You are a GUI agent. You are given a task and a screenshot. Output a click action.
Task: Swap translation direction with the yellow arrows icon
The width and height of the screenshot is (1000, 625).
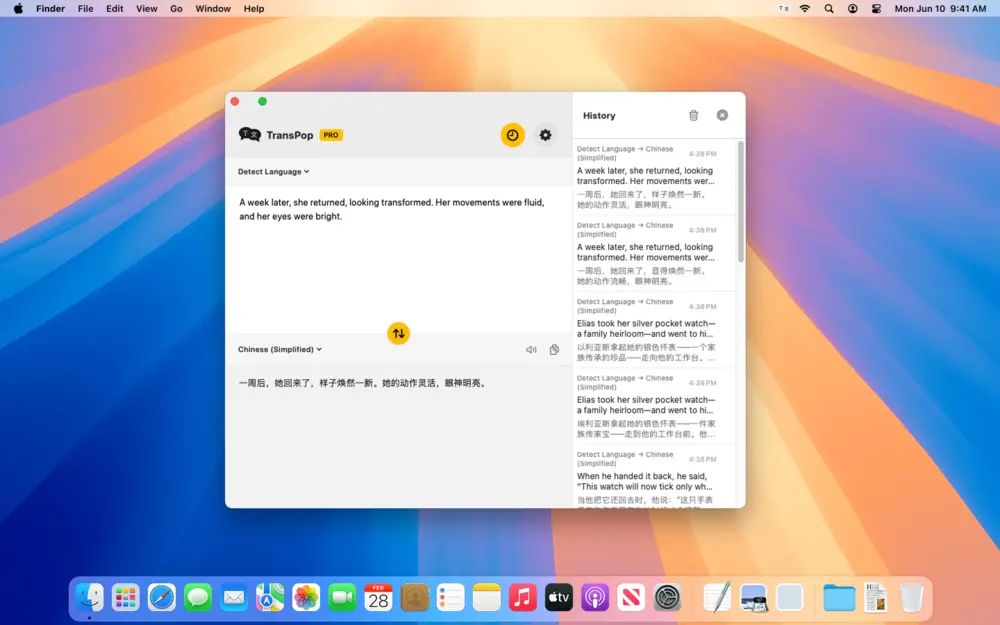tap(398, 333)
